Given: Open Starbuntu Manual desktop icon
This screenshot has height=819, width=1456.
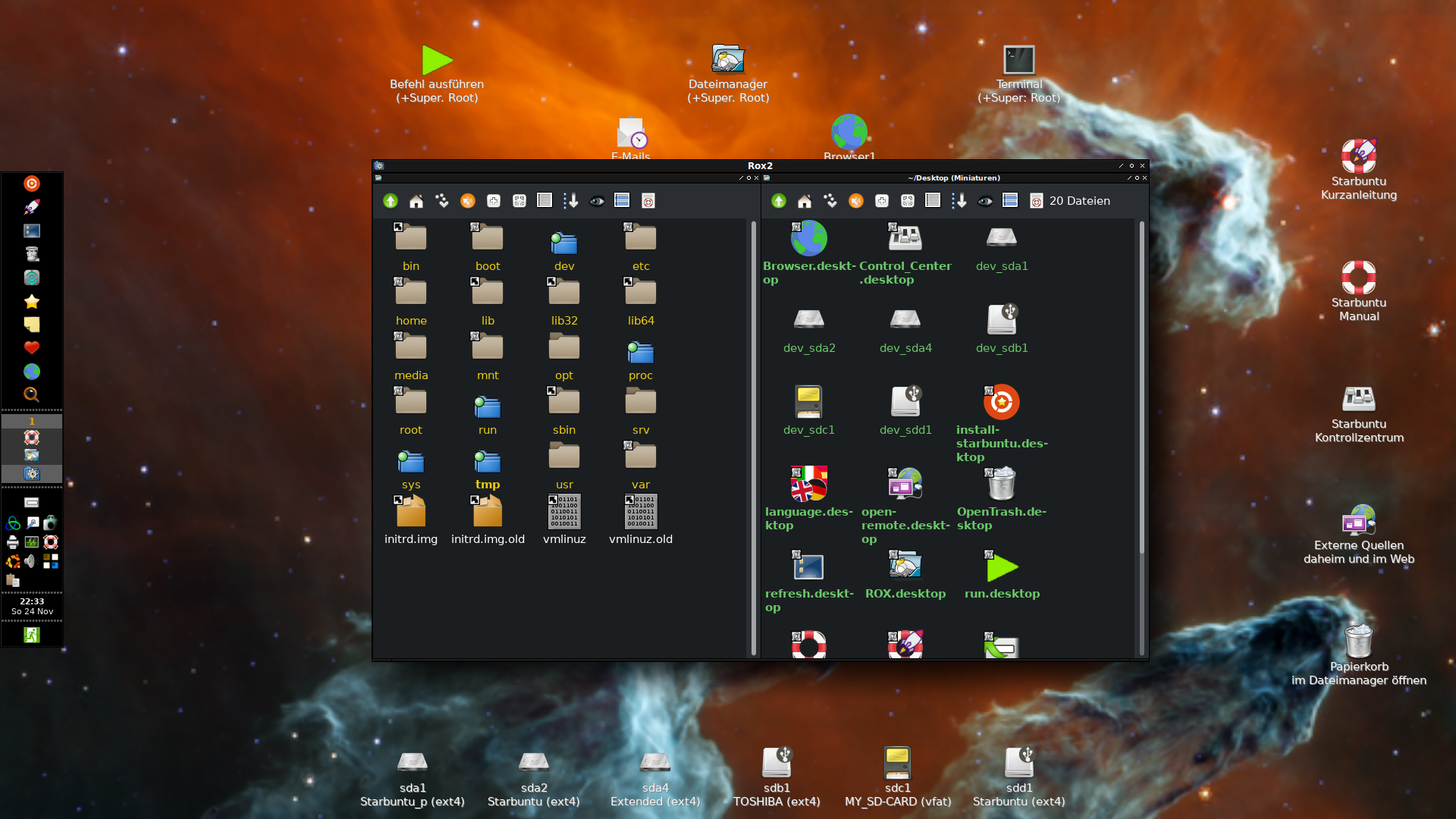Looking at the screenshot, I should click(1359, 291).
